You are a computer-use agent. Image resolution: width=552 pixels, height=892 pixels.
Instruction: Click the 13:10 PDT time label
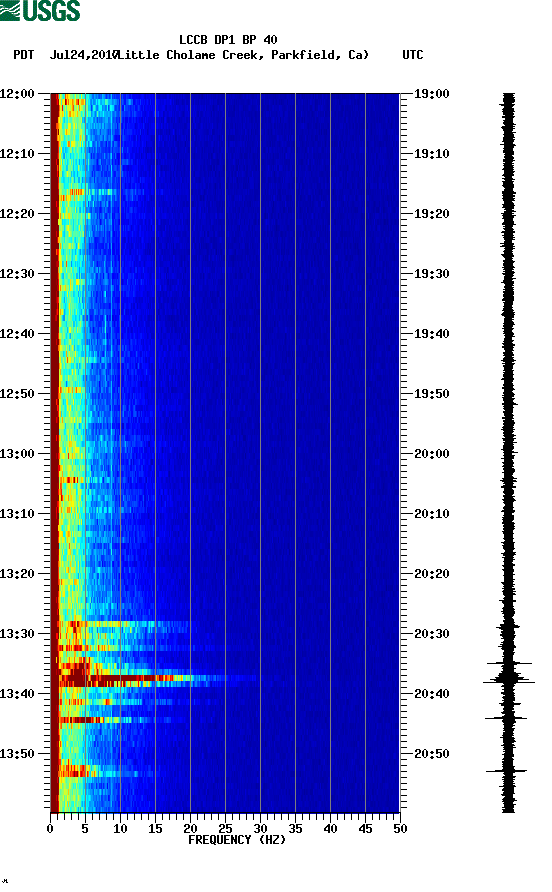coord(18,514)
